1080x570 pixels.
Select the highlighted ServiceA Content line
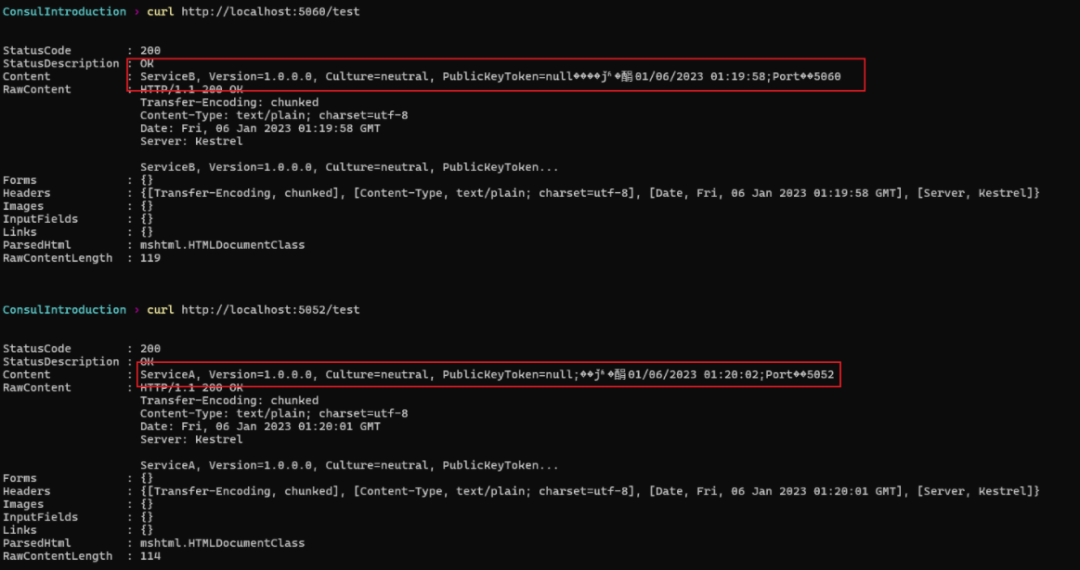pyautogui.click(x=487, y=374)
